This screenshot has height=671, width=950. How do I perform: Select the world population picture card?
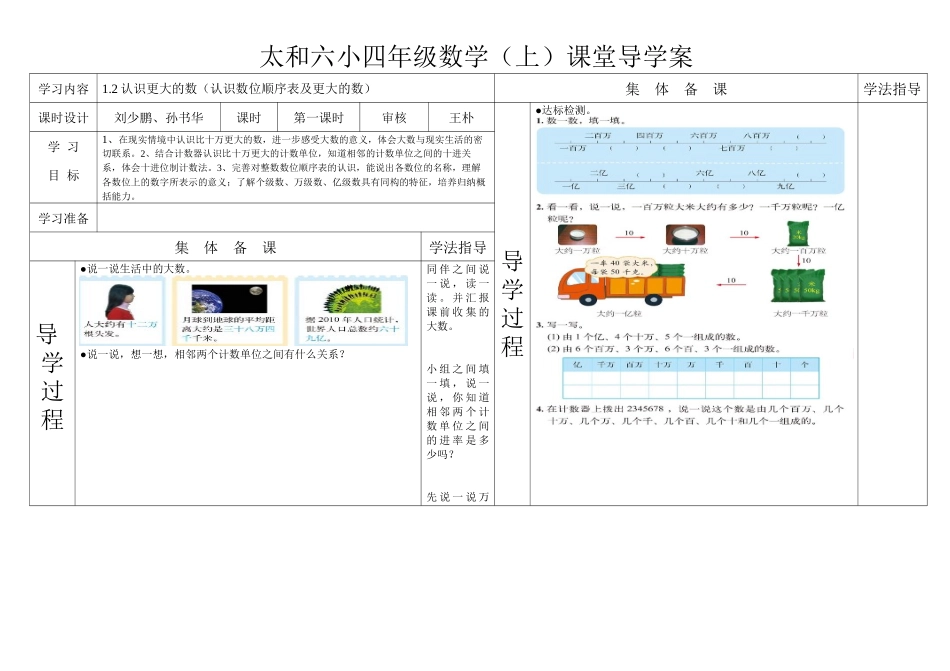(352, 311)
